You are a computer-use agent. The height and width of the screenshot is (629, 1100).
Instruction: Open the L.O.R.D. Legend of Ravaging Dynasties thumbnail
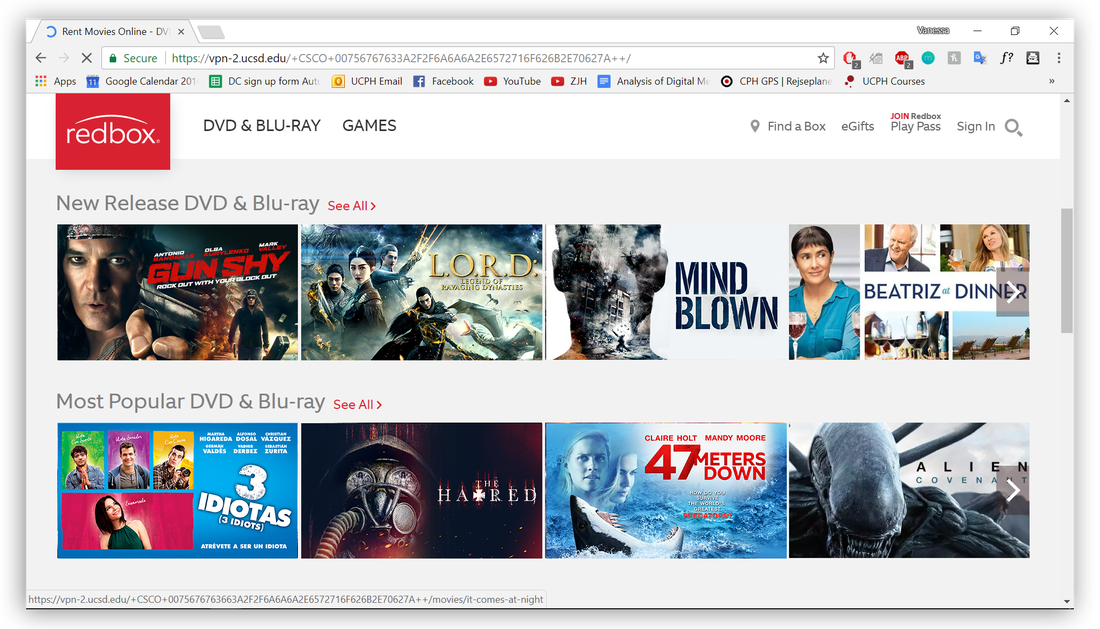pos(422,292)
